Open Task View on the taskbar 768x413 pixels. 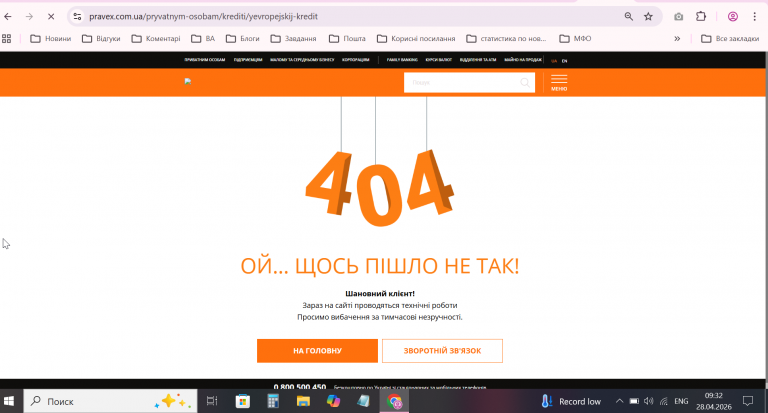[212, 401]
